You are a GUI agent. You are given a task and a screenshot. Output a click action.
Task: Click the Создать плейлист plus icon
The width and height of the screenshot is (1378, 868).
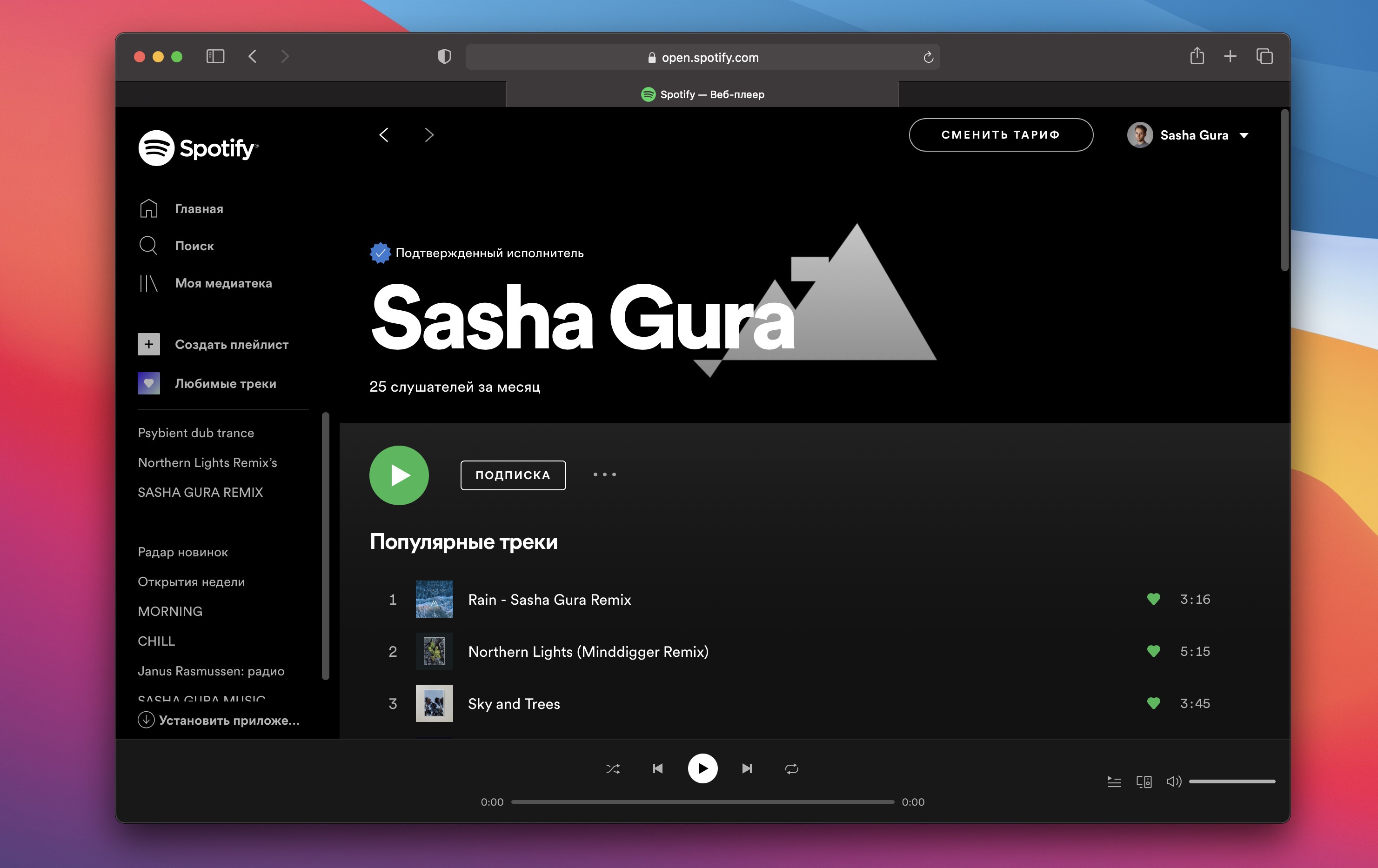pyautogui.click(x=149, y=344)
